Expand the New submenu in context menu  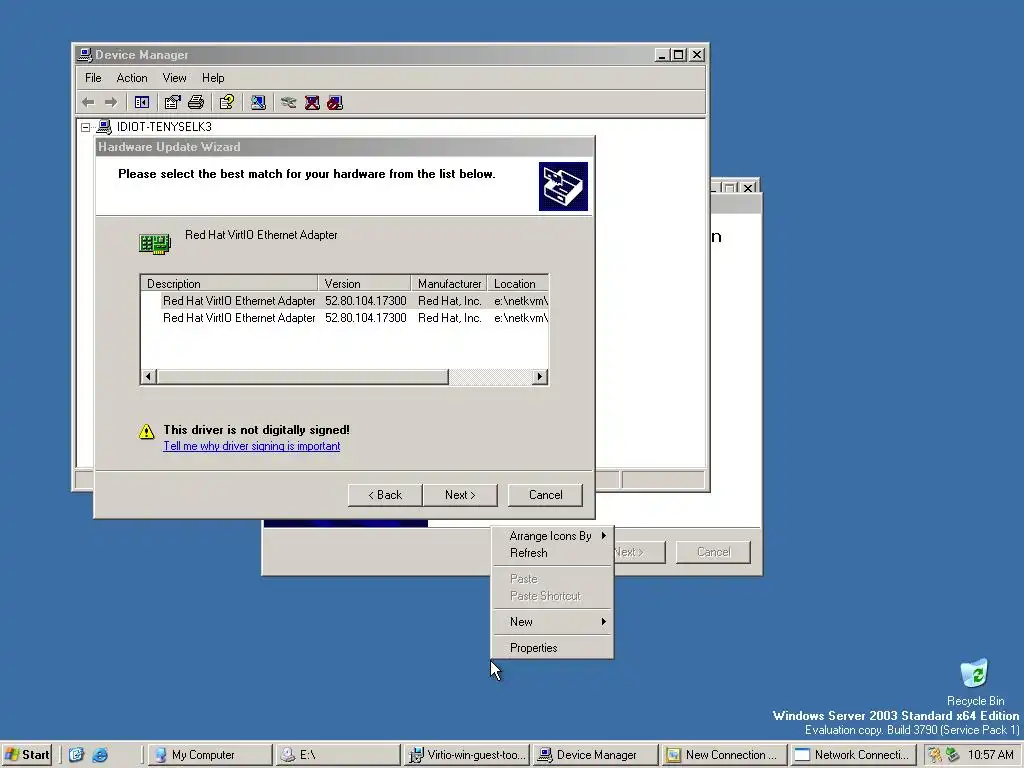[x=552, y=622]
